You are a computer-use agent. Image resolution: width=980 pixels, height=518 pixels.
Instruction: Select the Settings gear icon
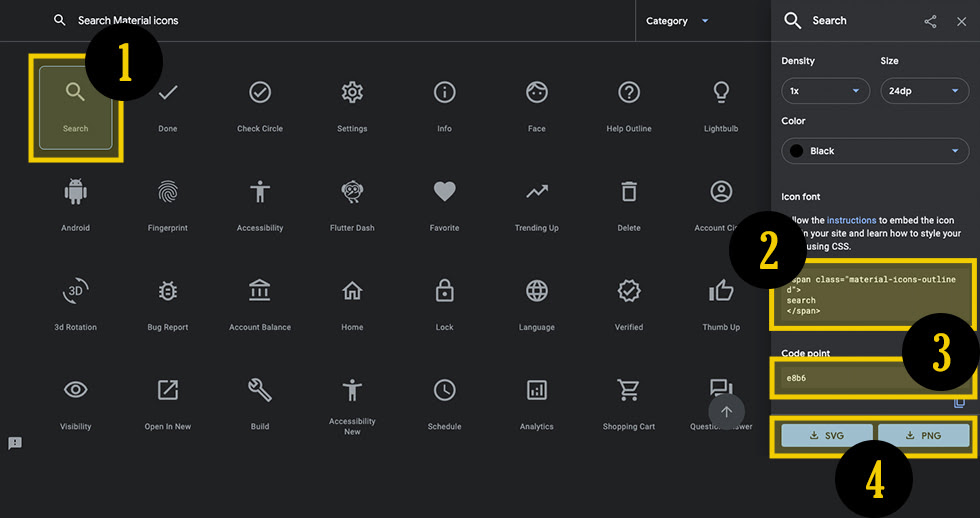click(x=352, y=92)
